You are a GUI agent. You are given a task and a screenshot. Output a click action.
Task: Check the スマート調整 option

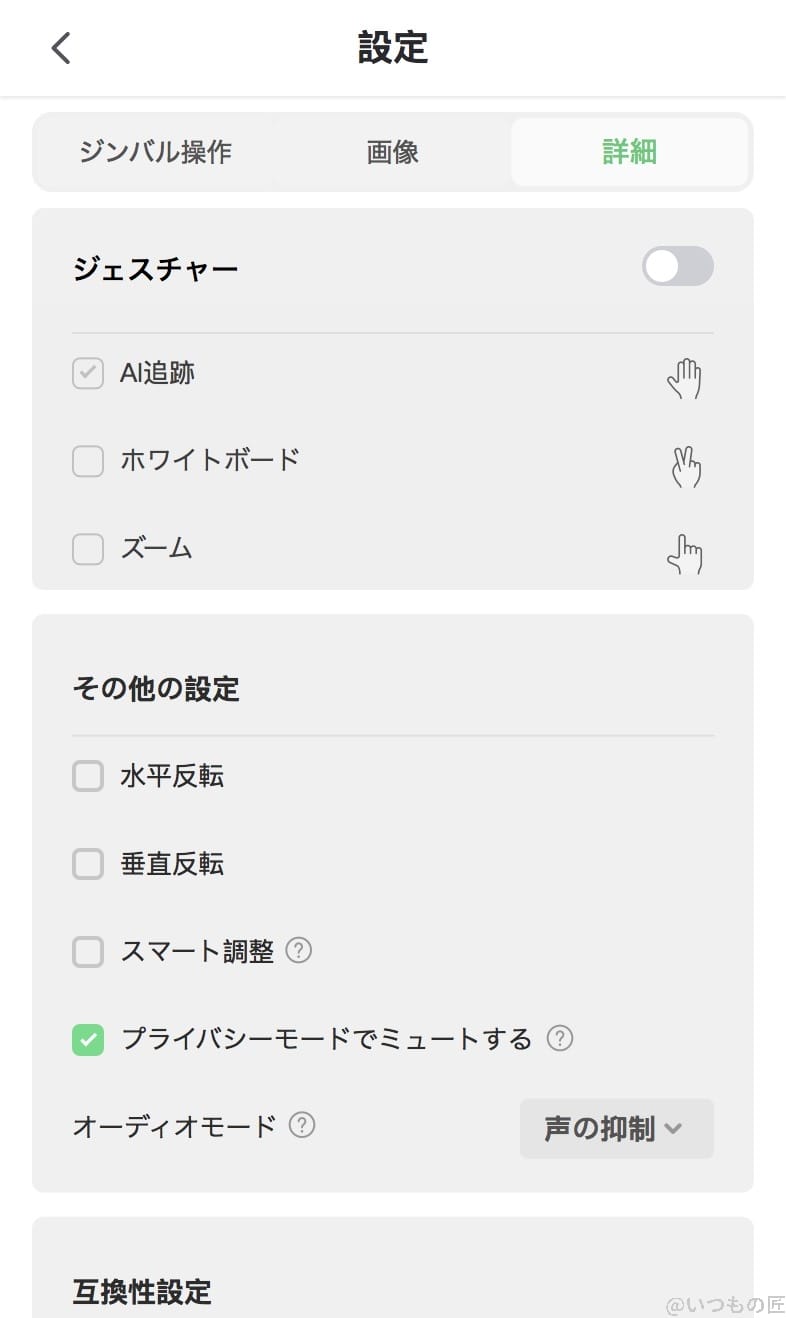88,952
